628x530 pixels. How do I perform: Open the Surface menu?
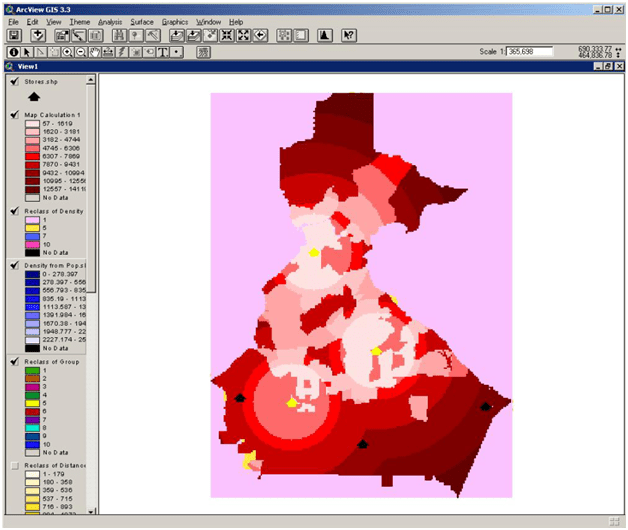(142, 21)
